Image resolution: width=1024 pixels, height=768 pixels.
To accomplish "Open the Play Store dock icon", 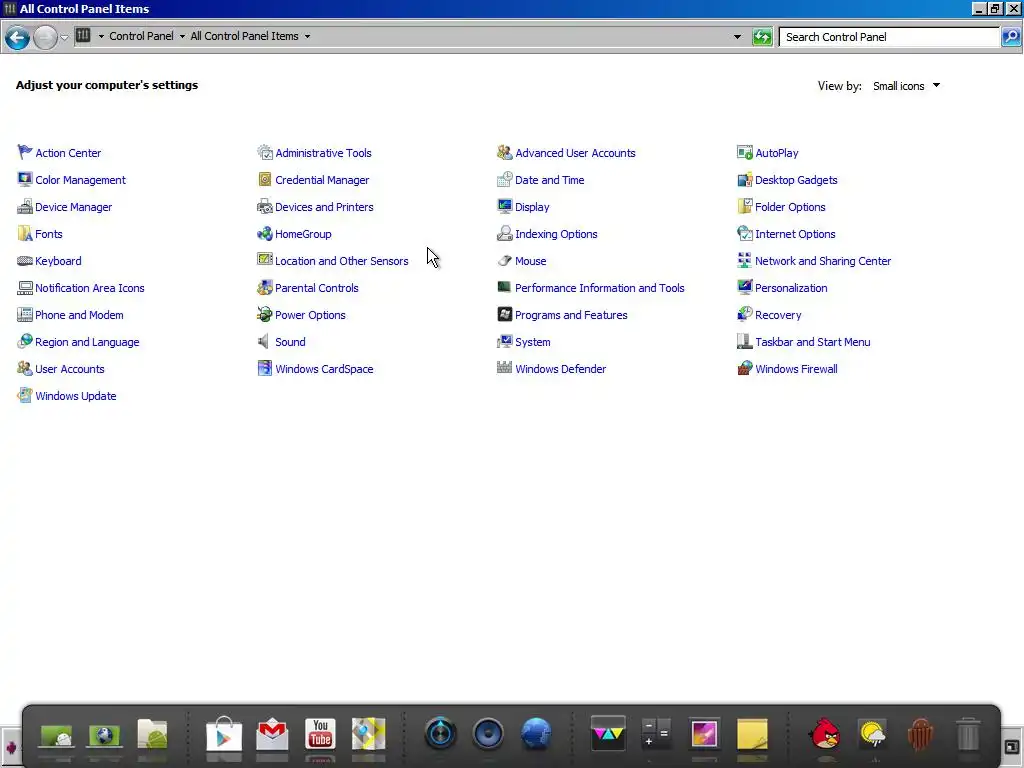I will tap(224, 734).
